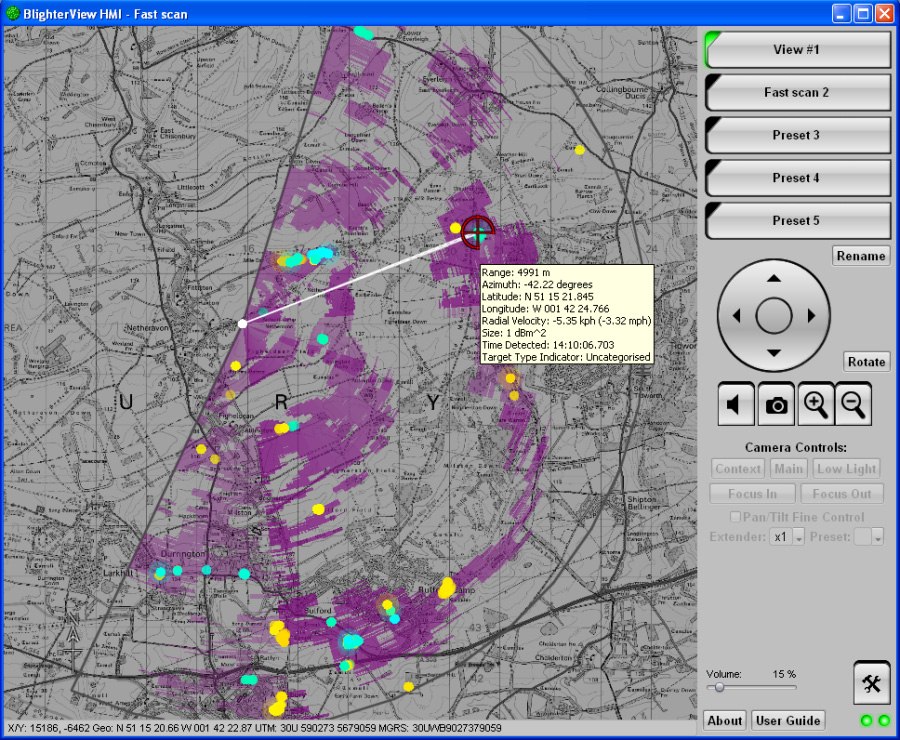Adjust the Volume slider handle
The height and width of the screenshot is (740, 900).
tap(718, 688)
